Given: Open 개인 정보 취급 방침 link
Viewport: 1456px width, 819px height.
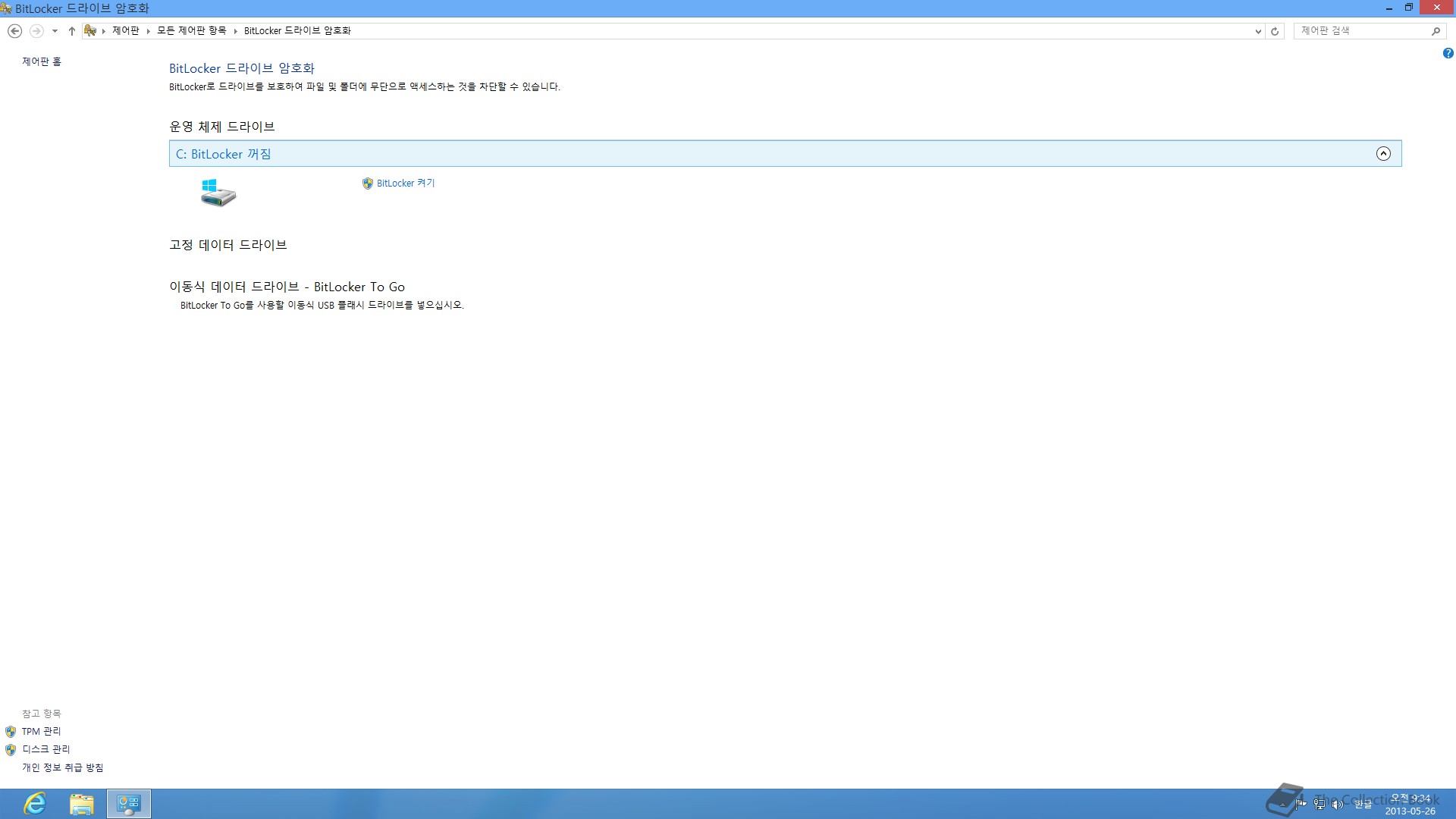Looking at the screenshot, I should click(x=63, y=767).
